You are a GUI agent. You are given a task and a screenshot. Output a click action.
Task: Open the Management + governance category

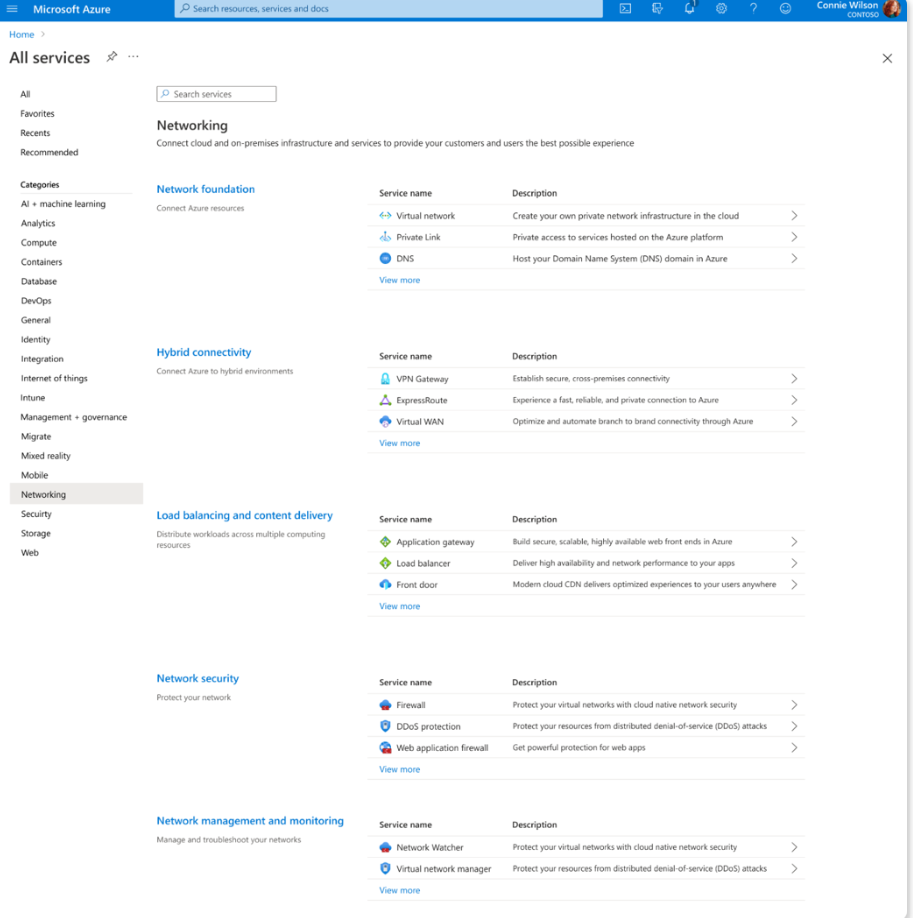click(x=74, y=417)
